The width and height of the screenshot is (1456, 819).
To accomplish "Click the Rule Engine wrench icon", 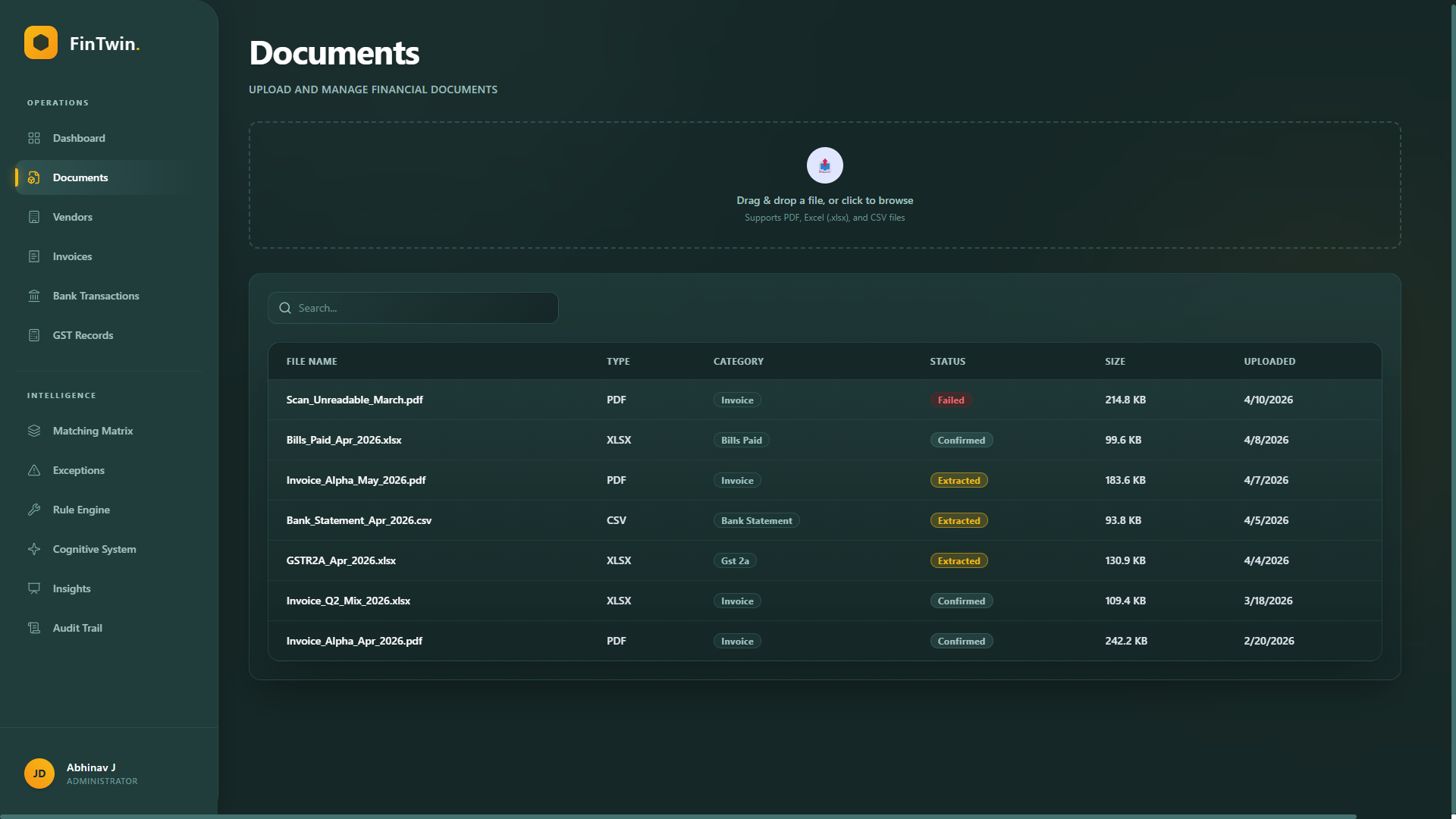I will coord(34,510).
